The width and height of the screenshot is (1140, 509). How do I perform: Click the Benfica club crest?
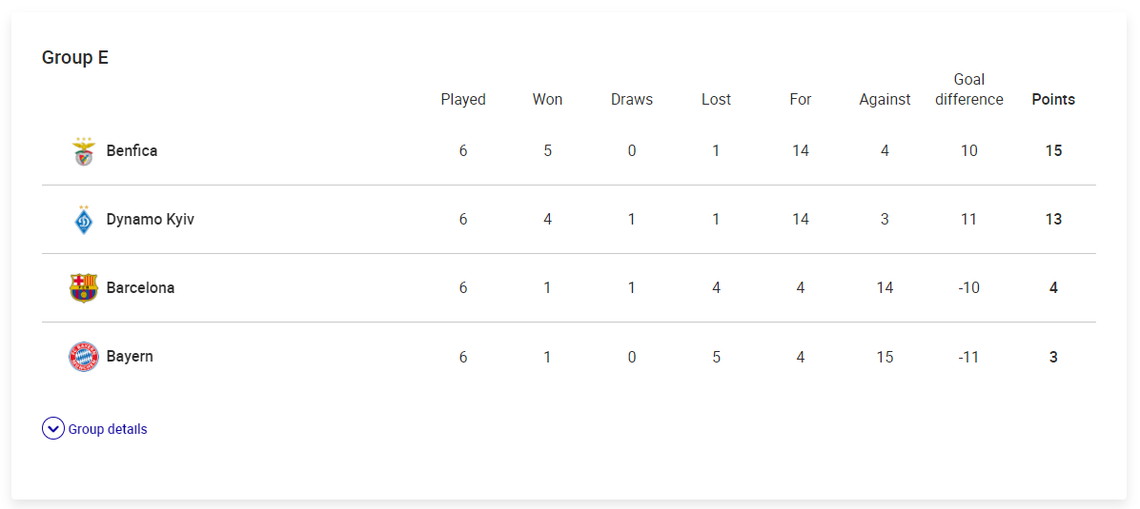coord(84,151)
